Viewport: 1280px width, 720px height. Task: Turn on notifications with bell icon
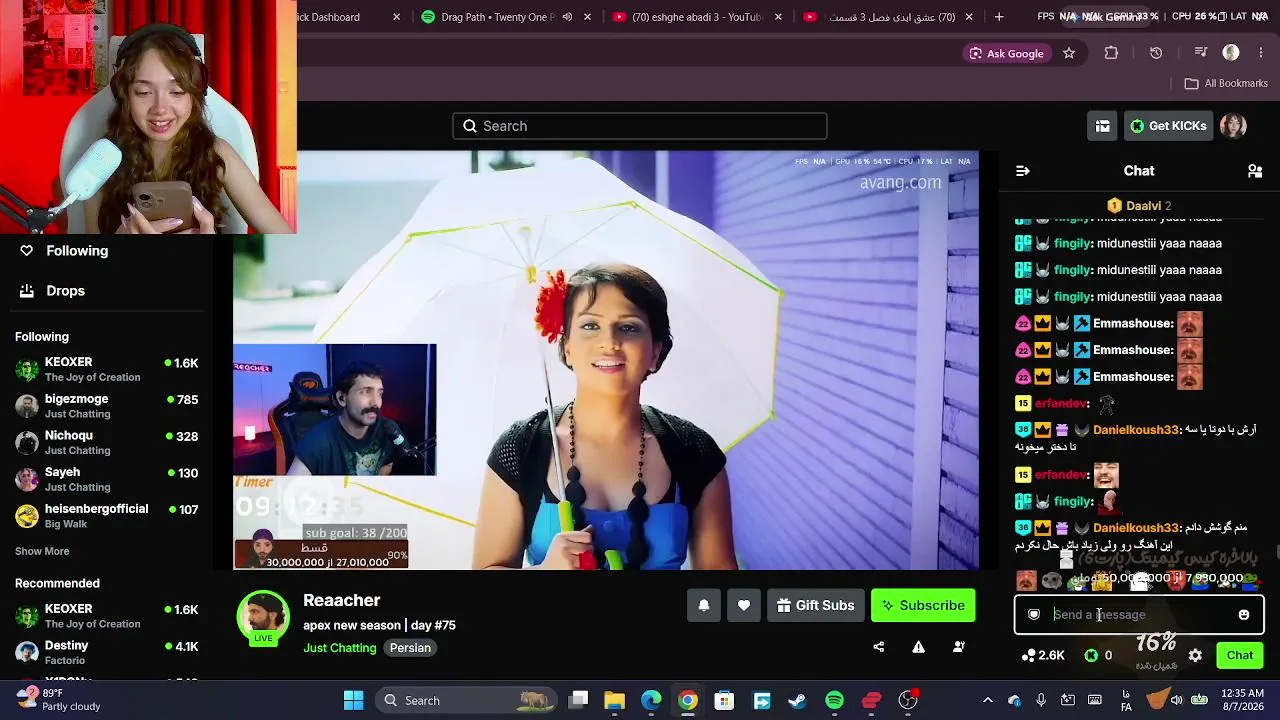[x=704, y=605]
